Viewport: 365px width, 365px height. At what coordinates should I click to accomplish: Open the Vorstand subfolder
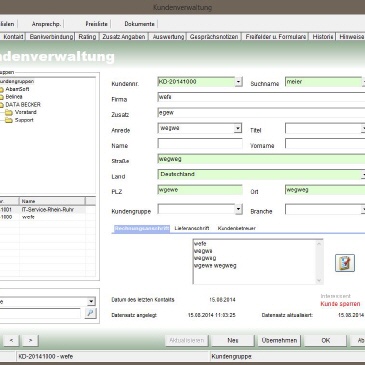point(21,112)
